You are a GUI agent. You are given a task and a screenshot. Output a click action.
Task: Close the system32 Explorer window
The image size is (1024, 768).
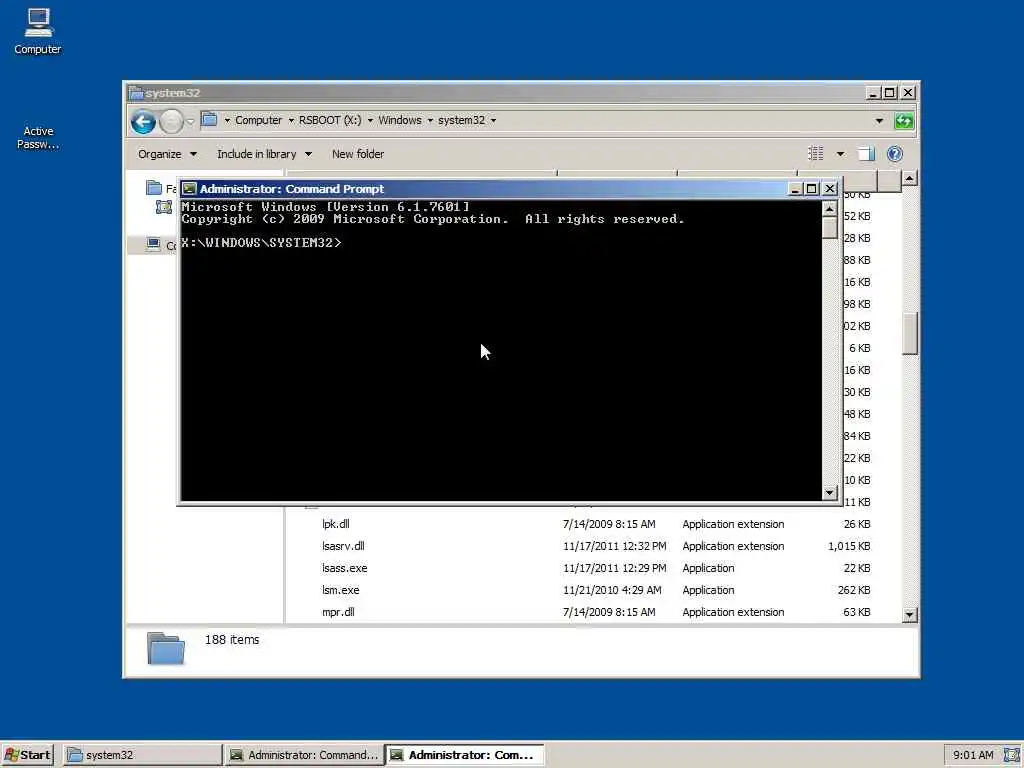908,93
